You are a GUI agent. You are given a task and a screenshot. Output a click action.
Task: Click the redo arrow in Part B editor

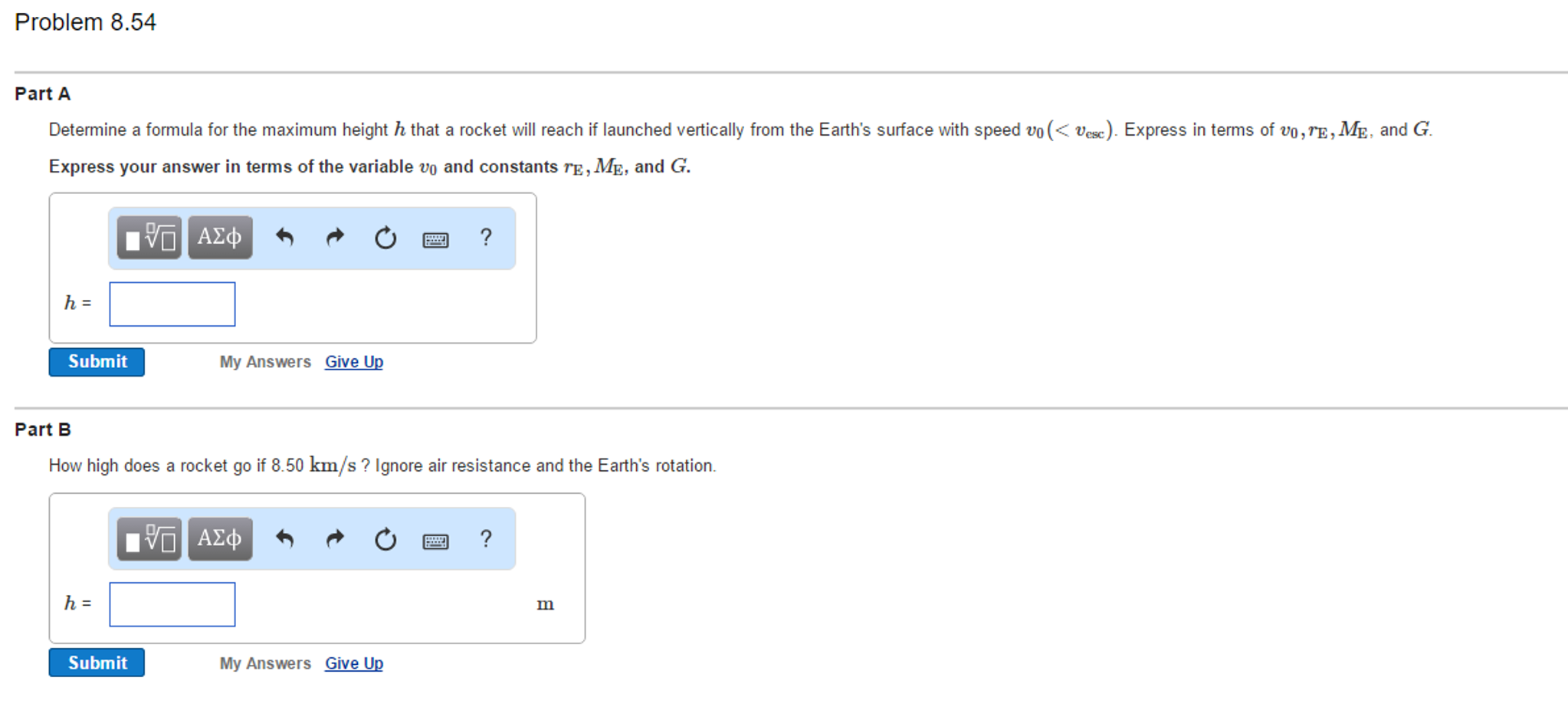335,539
